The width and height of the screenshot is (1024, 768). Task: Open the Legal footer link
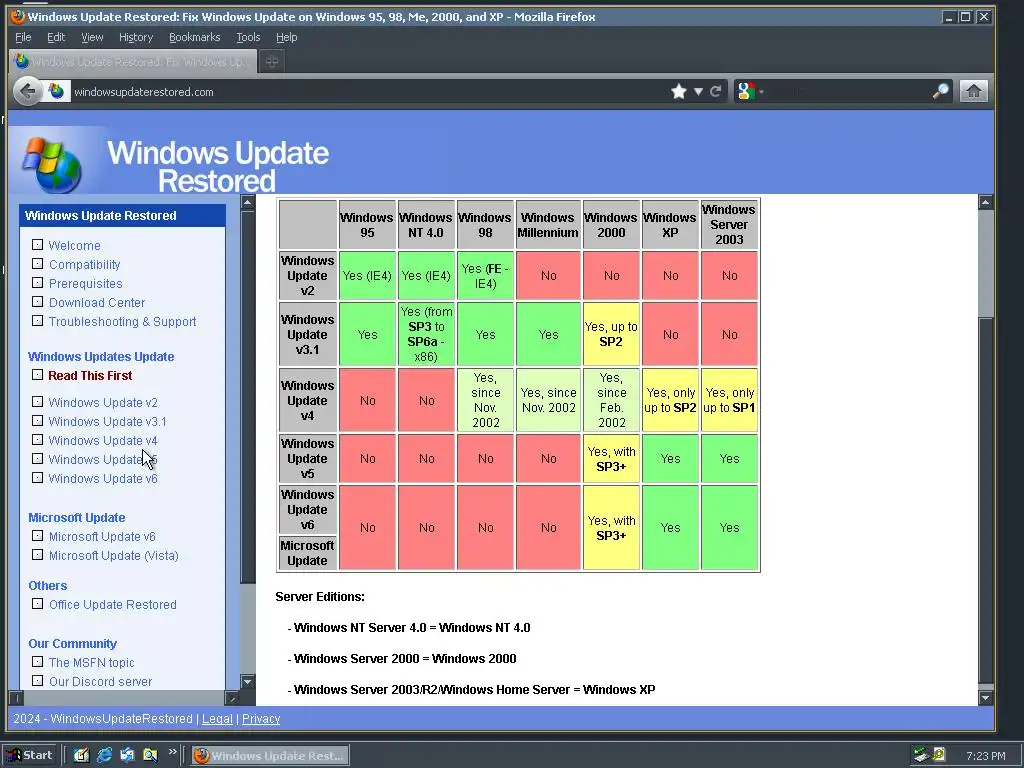tap(217, 718)
